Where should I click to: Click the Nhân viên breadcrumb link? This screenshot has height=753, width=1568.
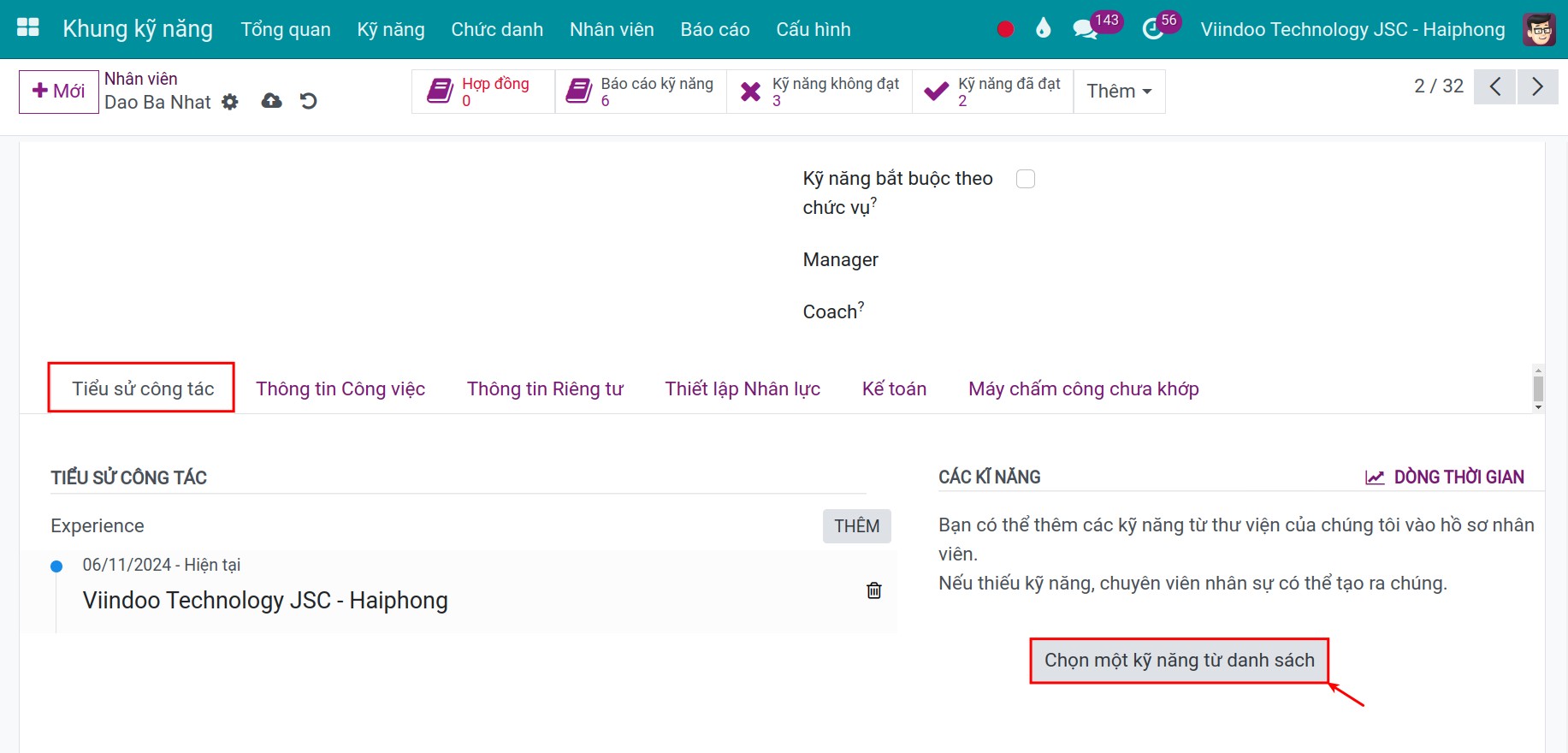(141, 79)
